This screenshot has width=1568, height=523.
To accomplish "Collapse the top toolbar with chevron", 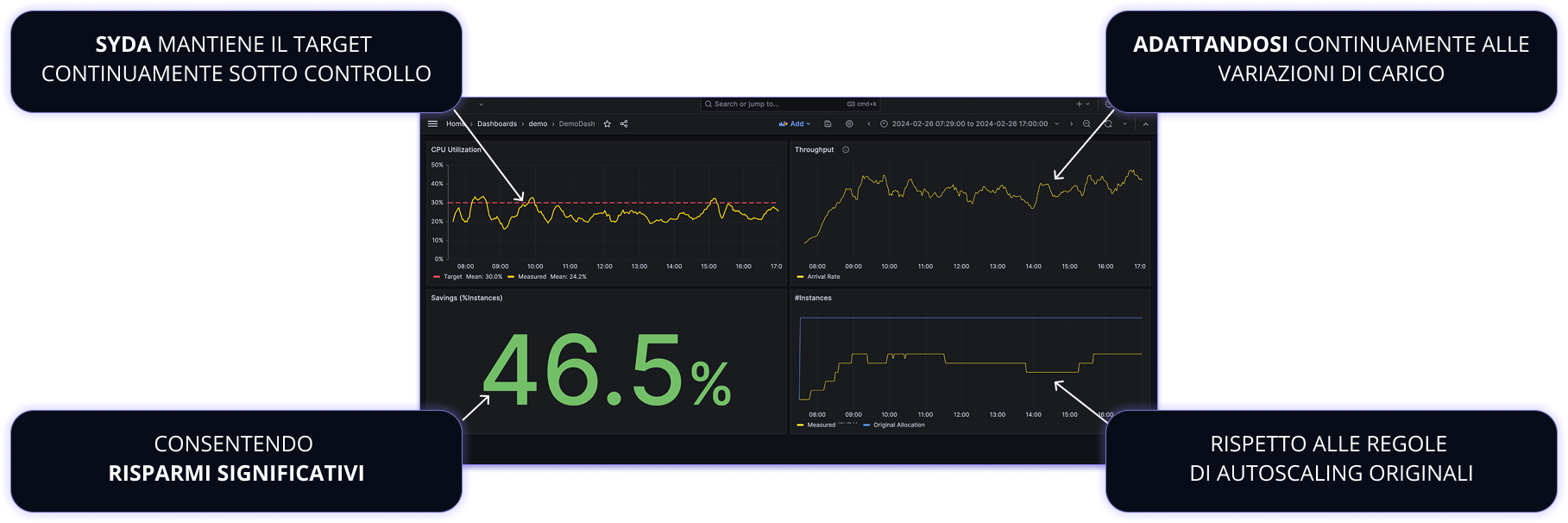I will click(x=1146, y=124).
